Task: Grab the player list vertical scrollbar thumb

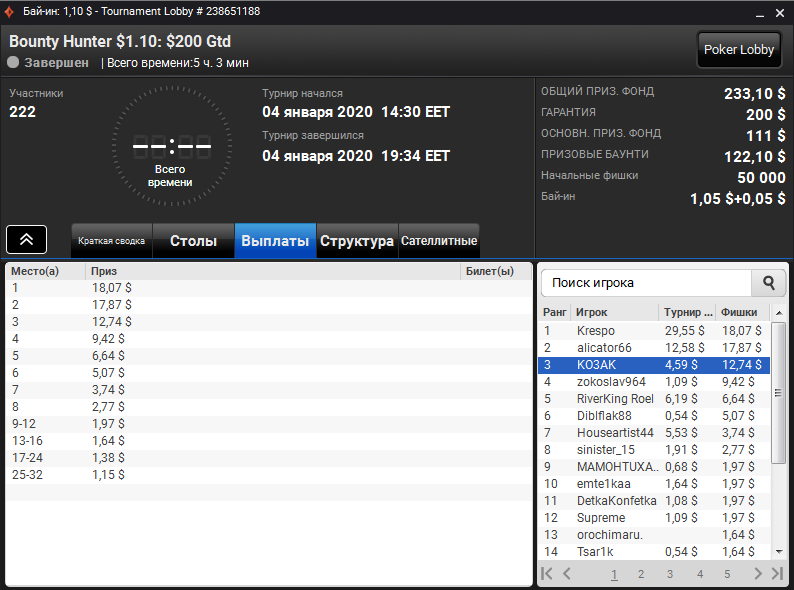Action: tap(778, 392)
